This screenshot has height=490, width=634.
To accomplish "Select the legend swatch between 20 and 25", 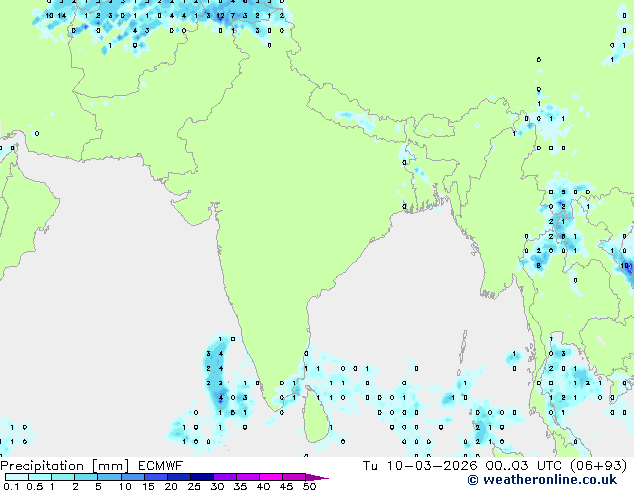I will click(x=178, y=477).
